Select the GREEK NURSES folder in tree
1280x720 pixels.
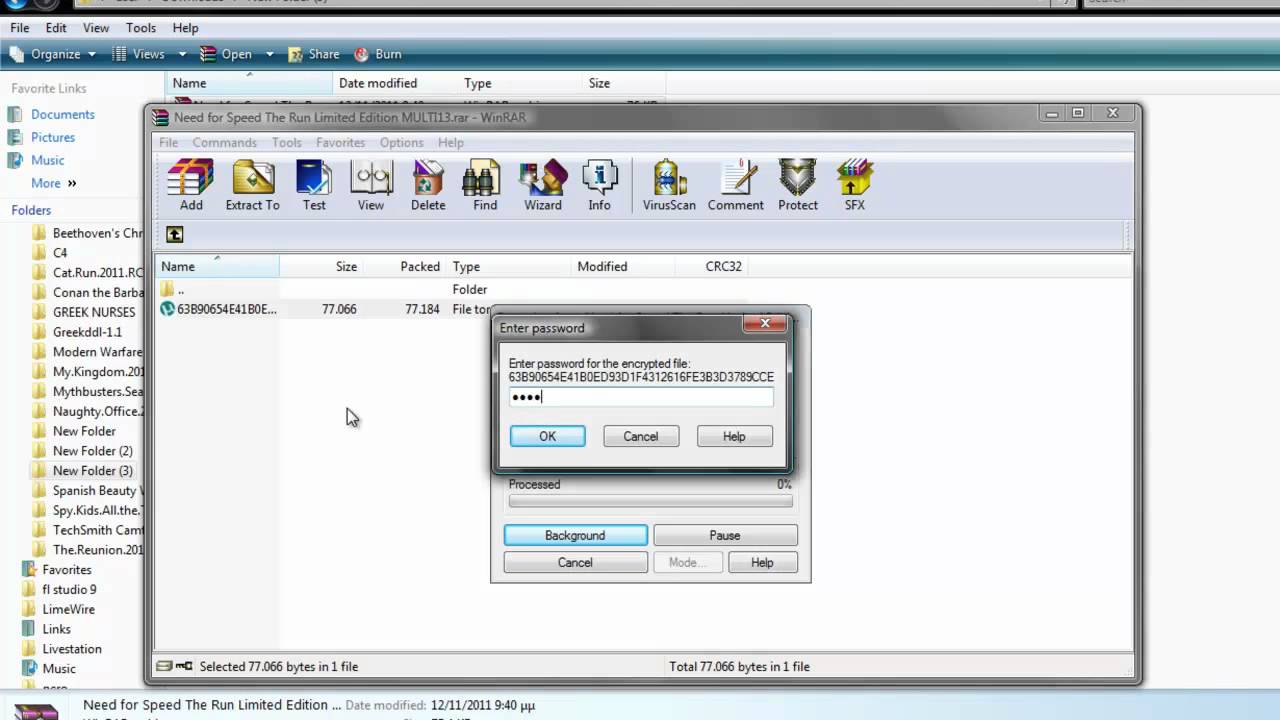click(x=93, y=312)
